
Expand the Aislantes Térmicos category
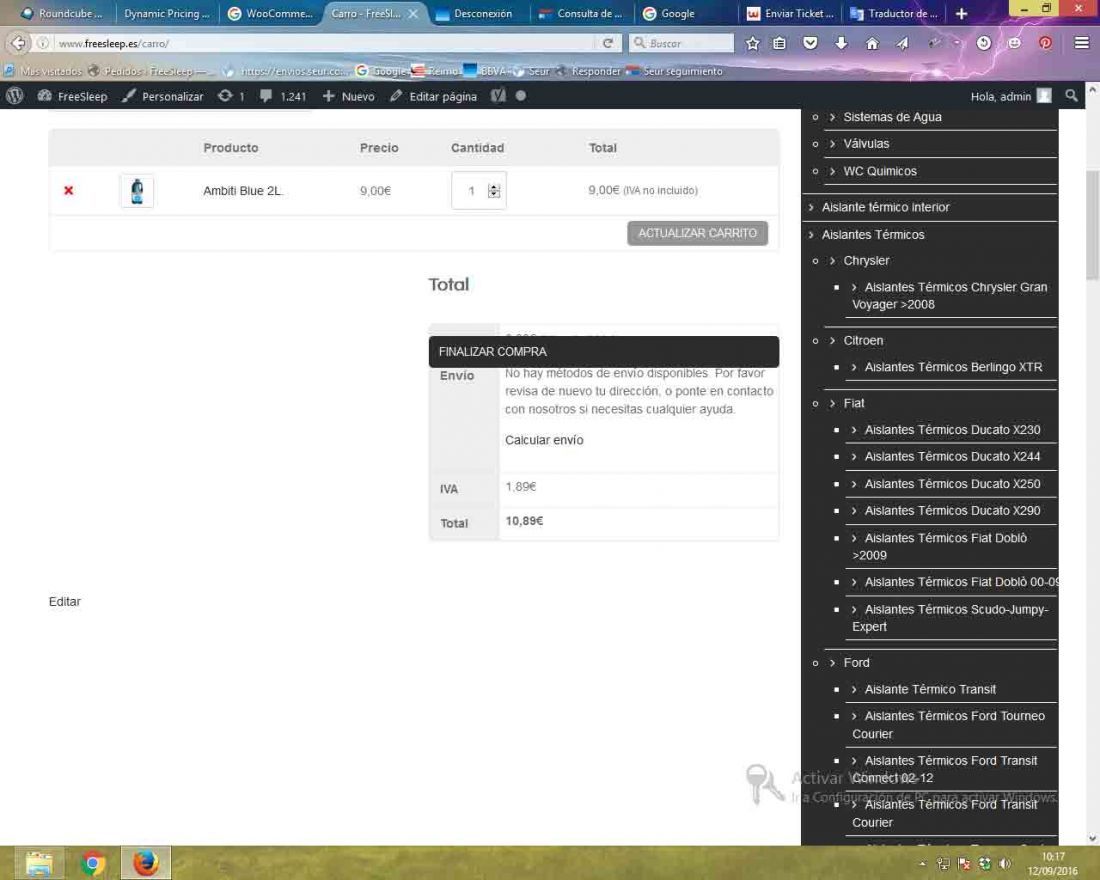[x=873, y=234]
